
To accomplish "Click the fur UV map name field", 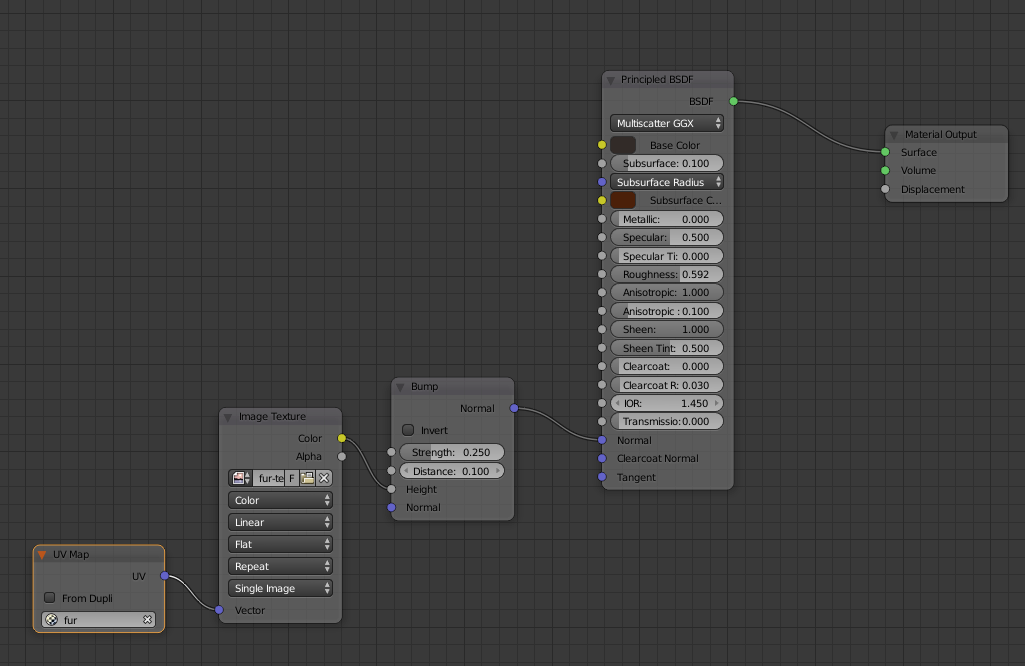I will point(99,620).
